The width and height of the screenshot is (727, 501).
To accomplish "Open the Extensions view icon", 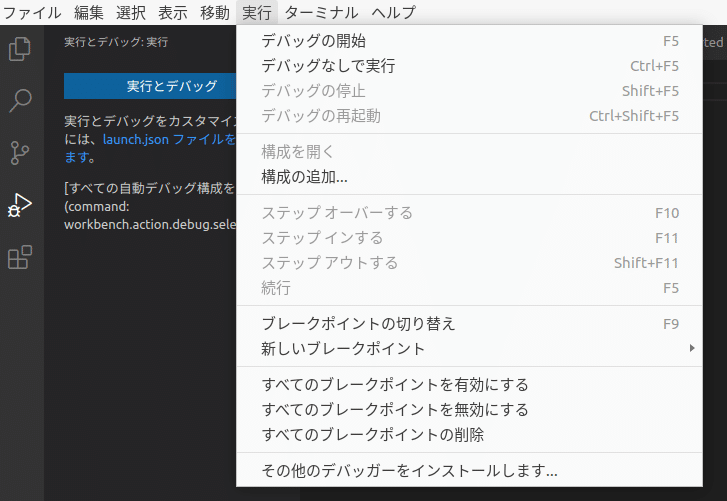I will pyautogui.click(x=20, y=257).
